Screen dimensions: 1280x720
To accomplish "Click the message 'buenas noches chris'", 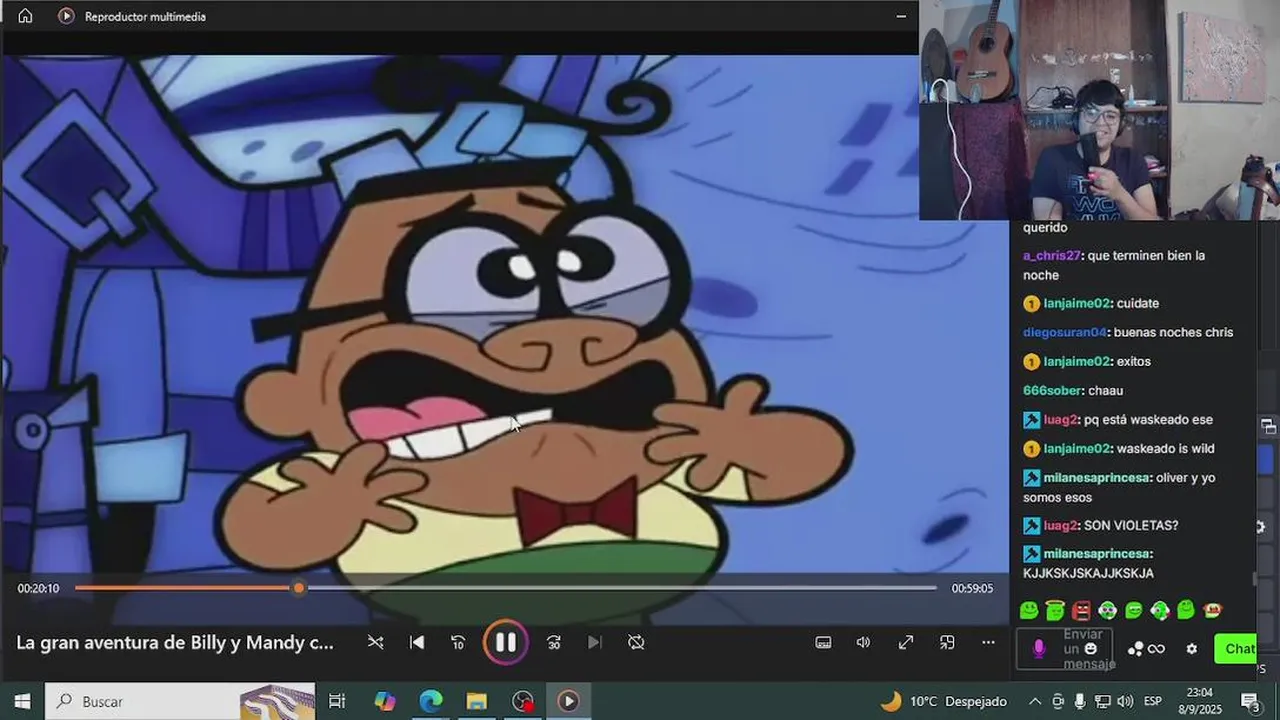I will pyautogui.click(x=1173, y=332).
